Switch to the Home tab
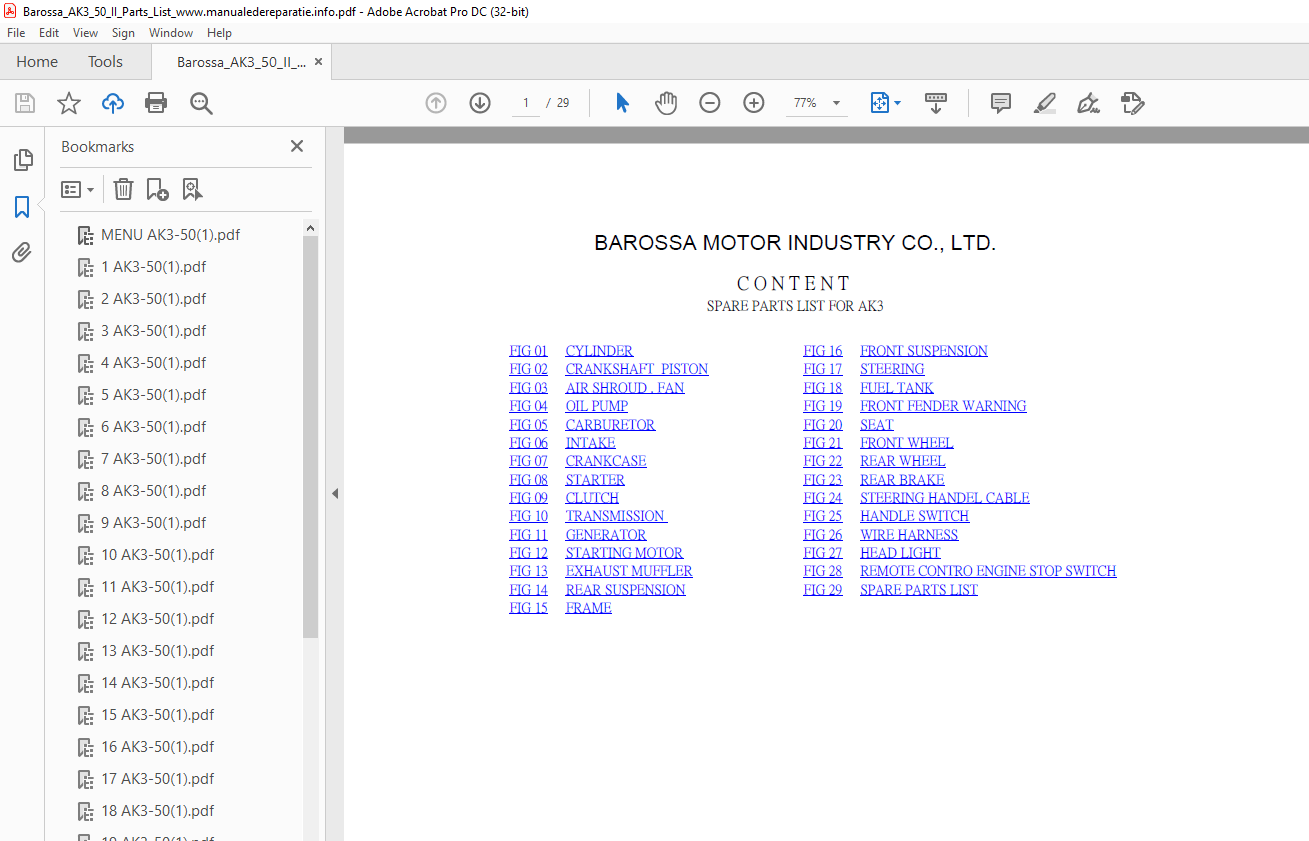The image size is (1309, 841). pos(37,62)
